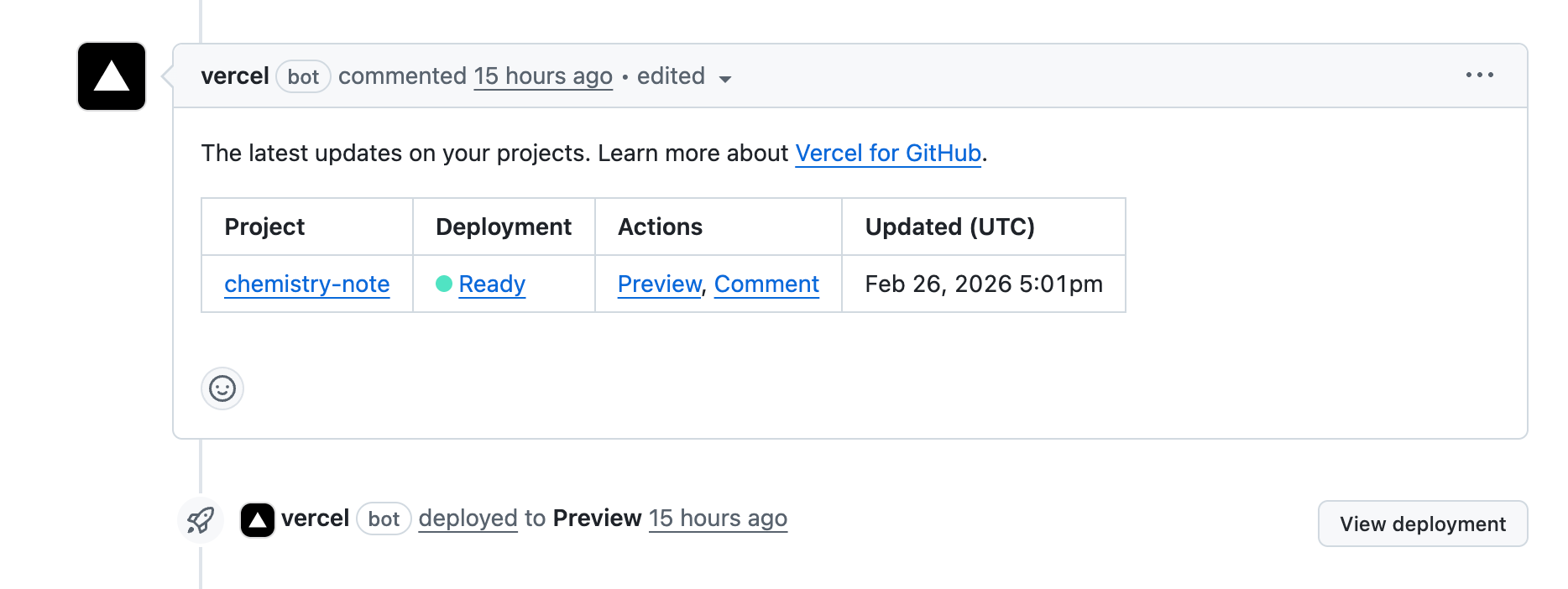Screen dimensions: 1568x589
Task: Open the Comment link in Actions column
Action: 766,284
